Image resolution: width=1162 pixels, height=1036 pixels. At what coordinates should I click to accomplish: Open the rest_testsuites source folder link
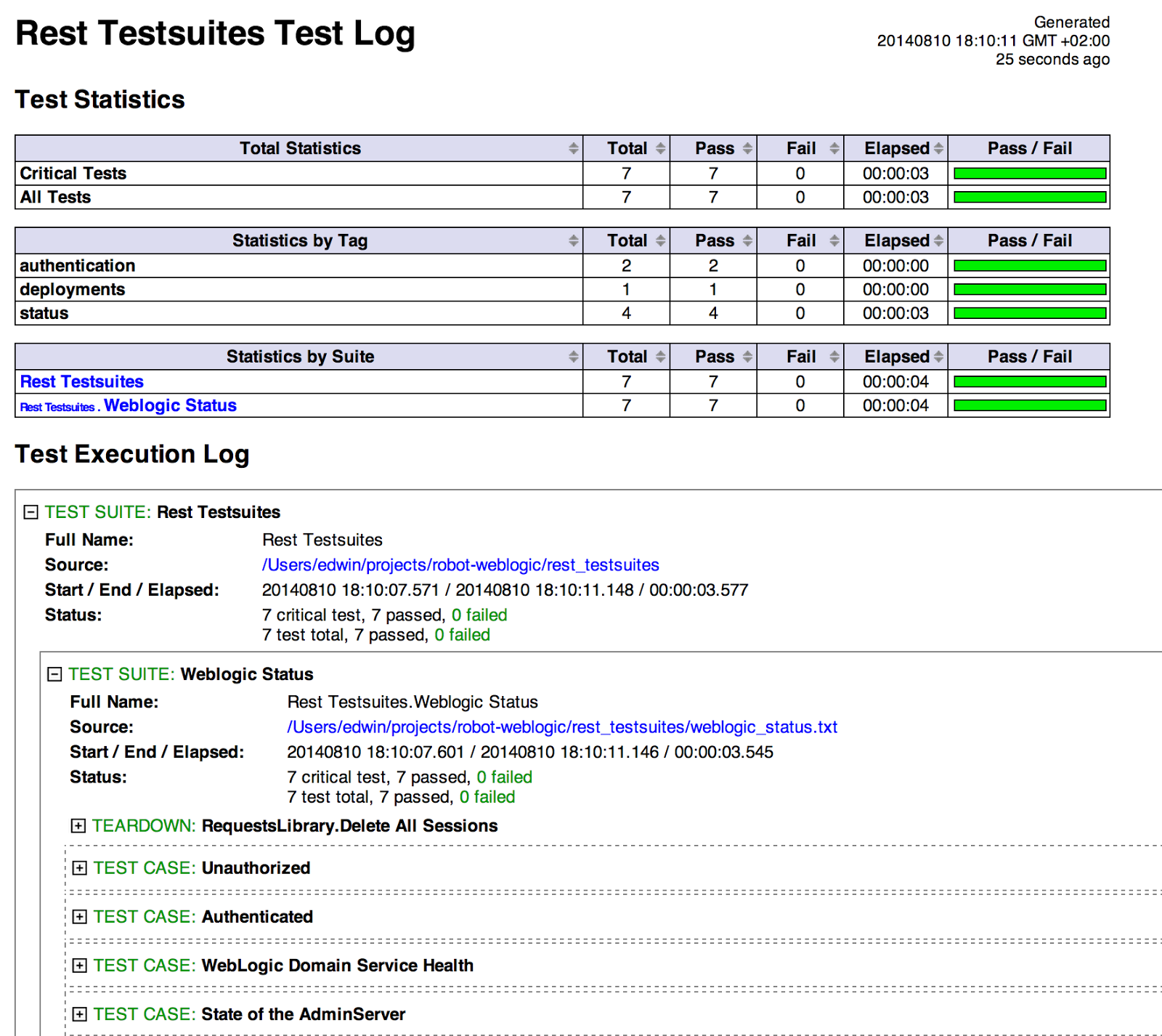pyautogui.click(x=460, y=565)
